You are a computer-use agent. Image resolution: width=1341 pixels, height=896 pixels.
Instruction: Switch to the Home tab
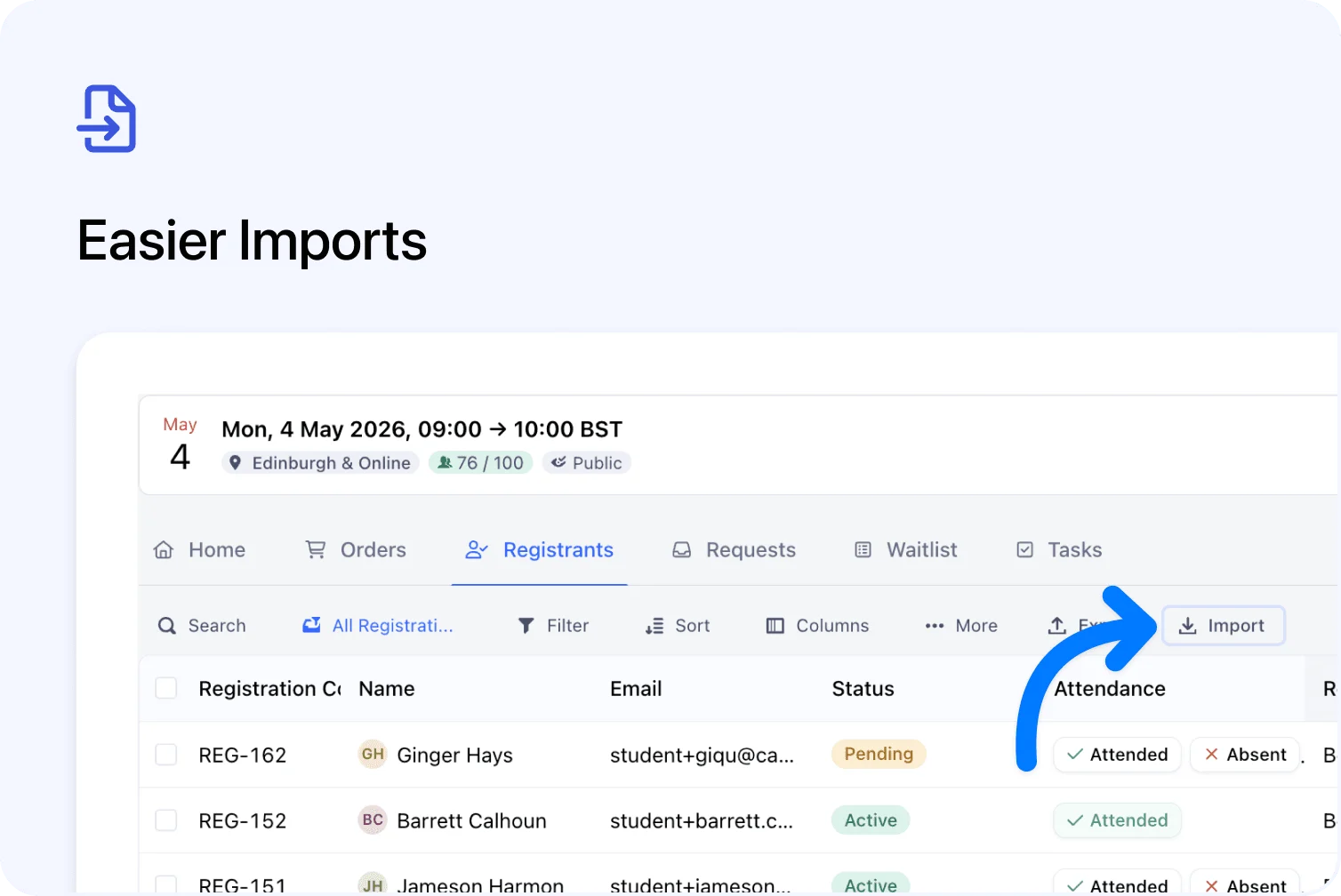pyautogui.click(x=199, y=550)
